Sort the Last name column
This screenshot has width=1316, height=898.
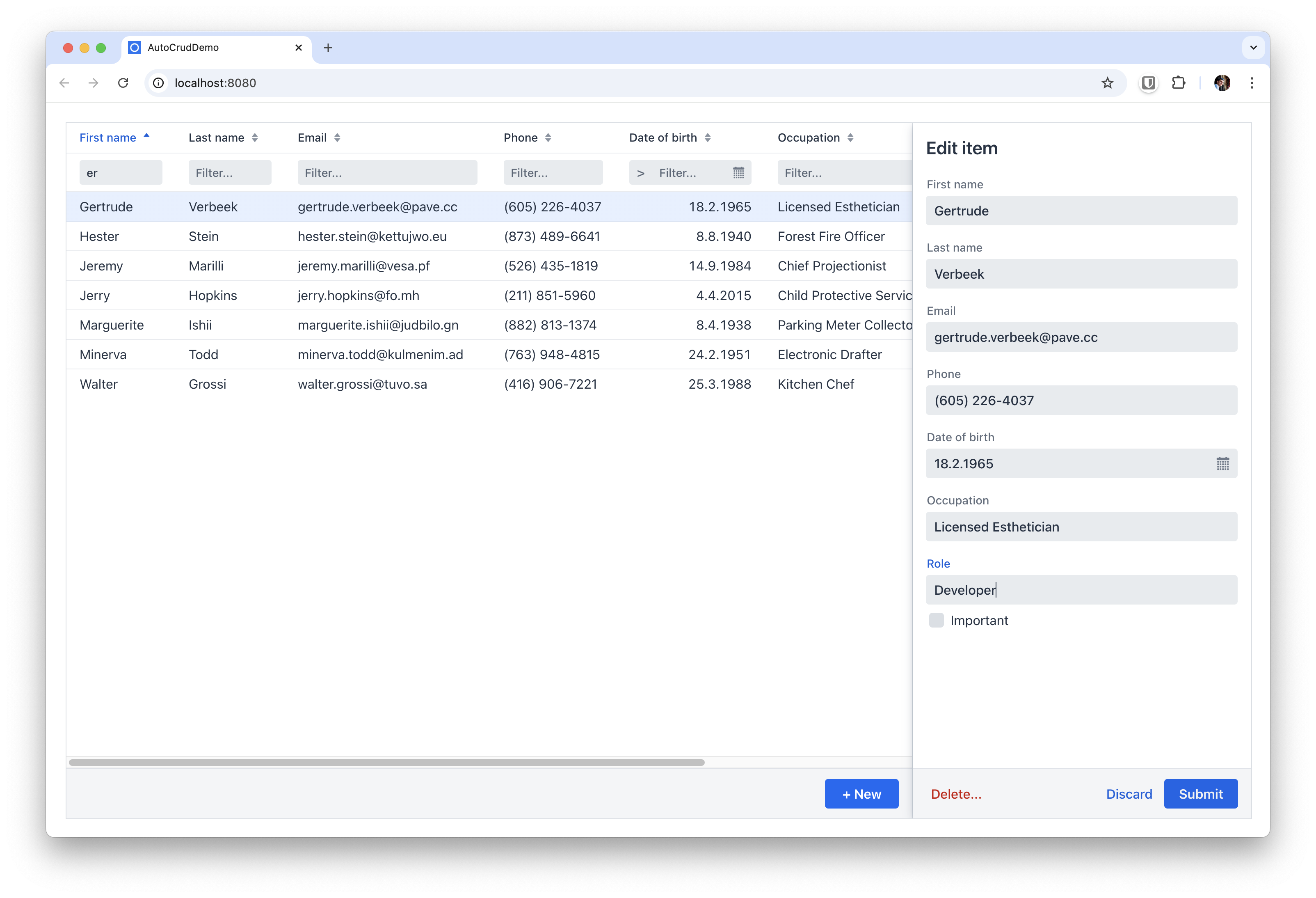255,137
